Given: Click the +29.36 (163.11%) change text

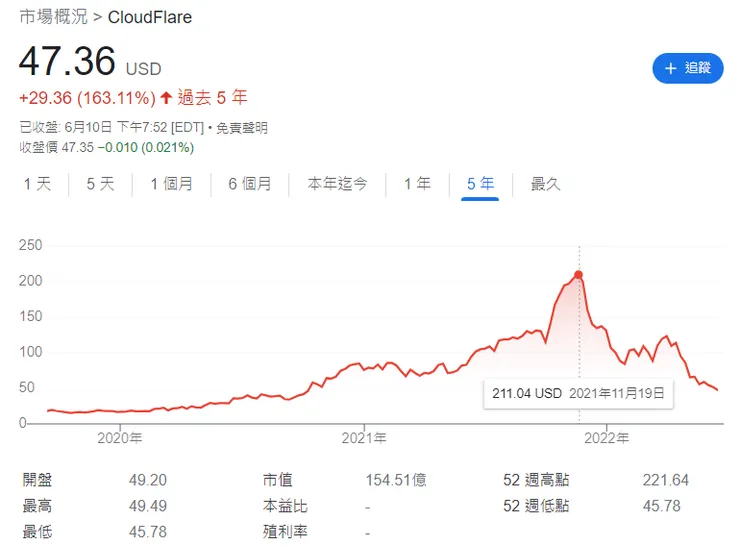Looking at the screenshot, I should [87, 98].
